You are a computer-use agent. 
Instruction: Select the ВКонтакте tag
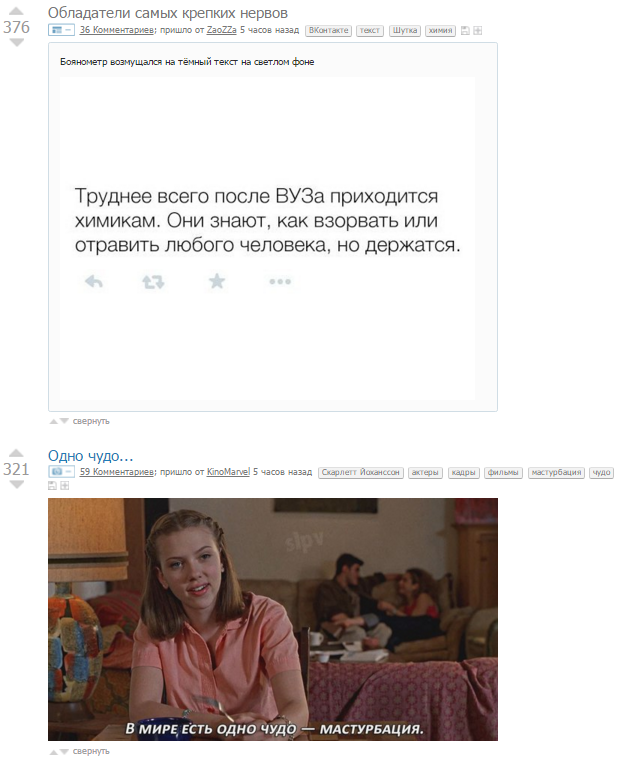(x=329, y=31)
